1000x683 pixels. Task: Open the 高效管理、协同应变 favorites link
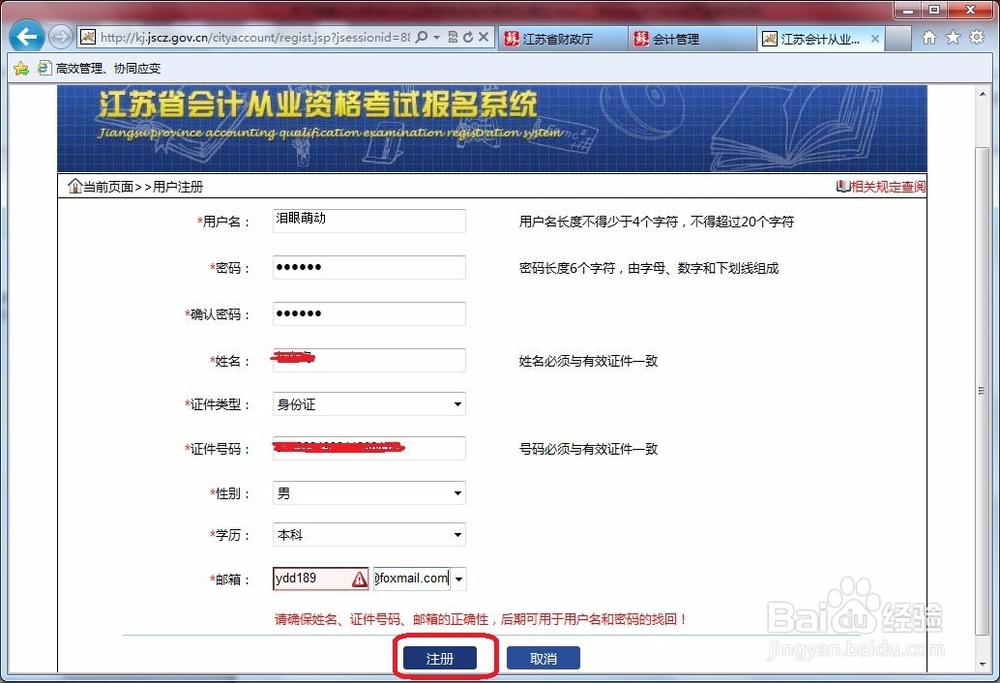click(99, 68)
